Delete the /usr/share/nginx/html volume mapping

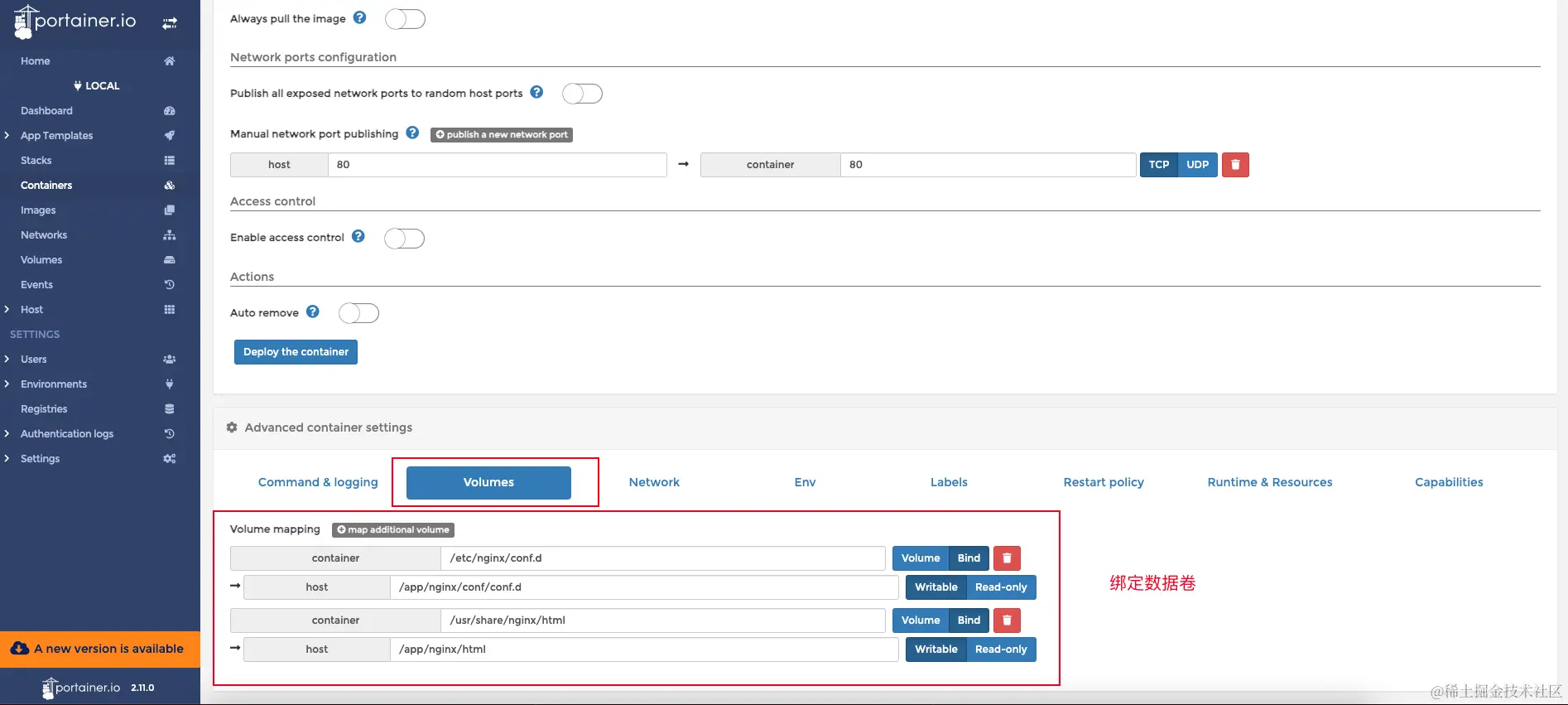pyautogui.click(x=1007, y=620)
